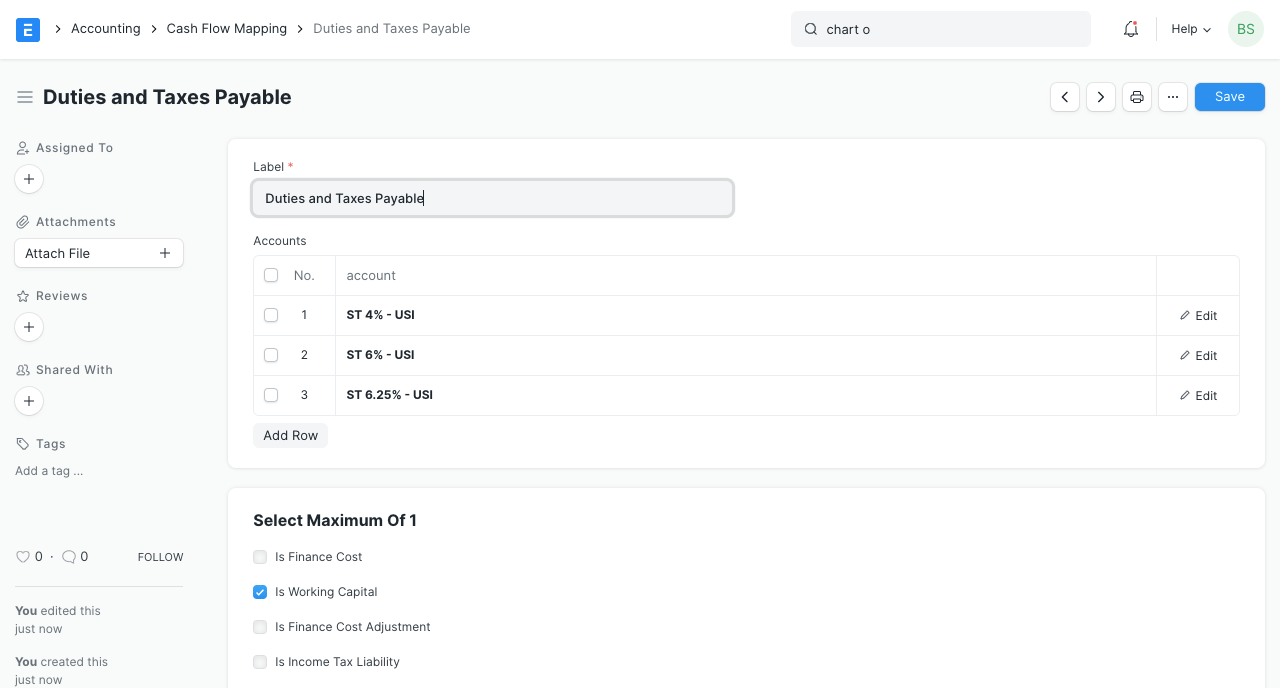1280x688 pixels.
Task: Open the BS user avatar menu
Action: pos(1245,29)
